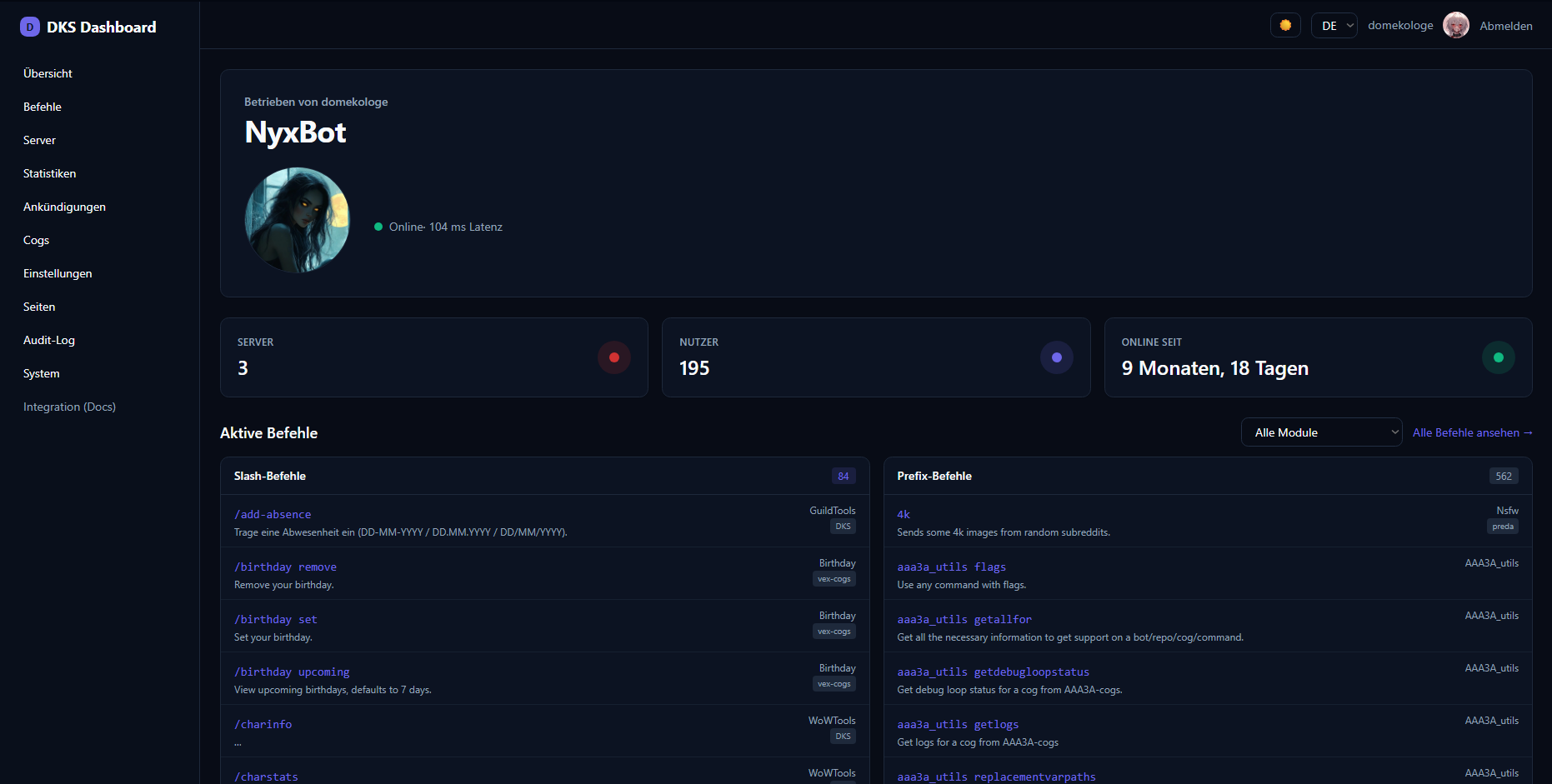This screenshot has width=1552, height=784.
Task: Open Ankündigungen in the sidebar
Action: 64,207
